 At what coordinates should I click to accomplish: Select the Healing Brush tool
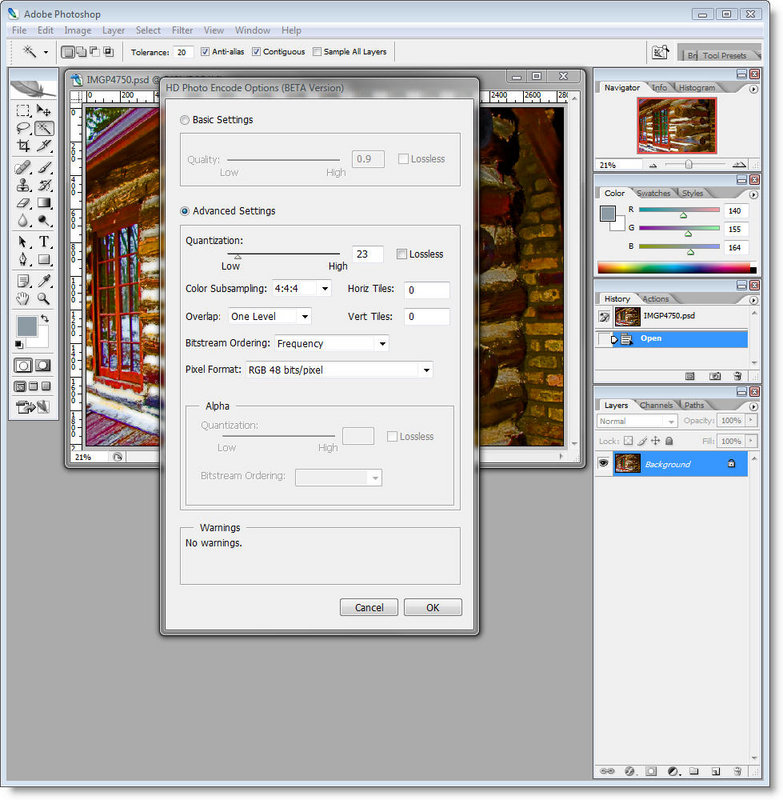coord(23,167)
